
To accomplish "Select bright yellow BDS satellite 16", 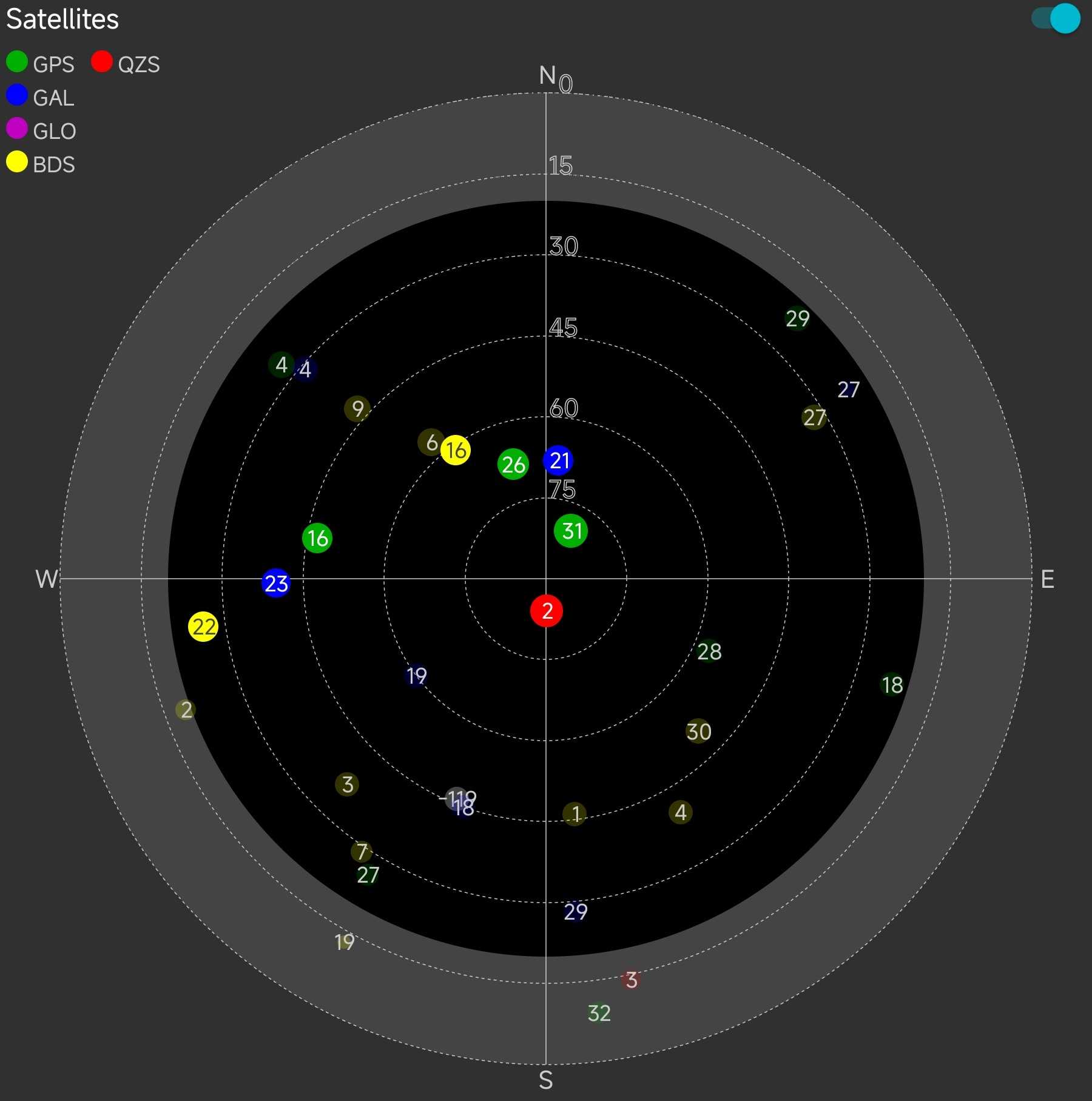I will pyautogui.click(x=456, y=450).
